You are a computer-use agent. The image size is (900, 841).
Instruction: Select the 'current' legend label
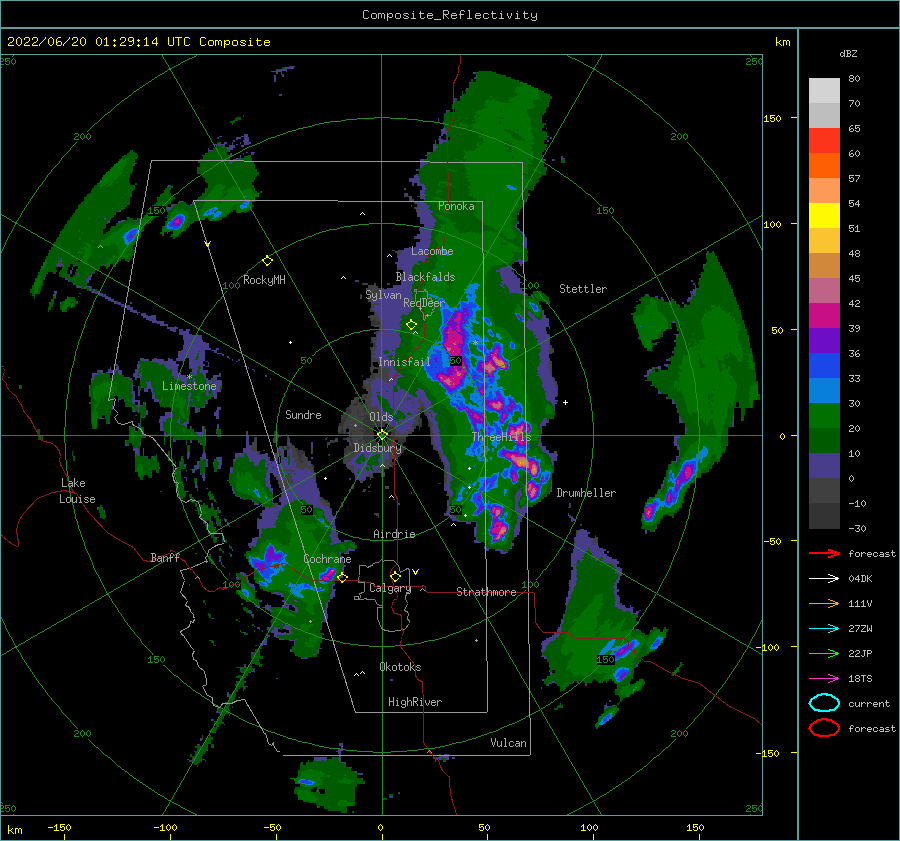coord(868,703)
